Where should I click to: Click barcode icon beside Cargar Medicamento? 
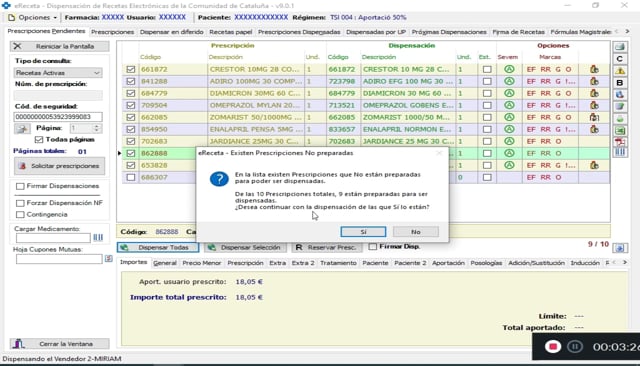[x=98, y=237]
